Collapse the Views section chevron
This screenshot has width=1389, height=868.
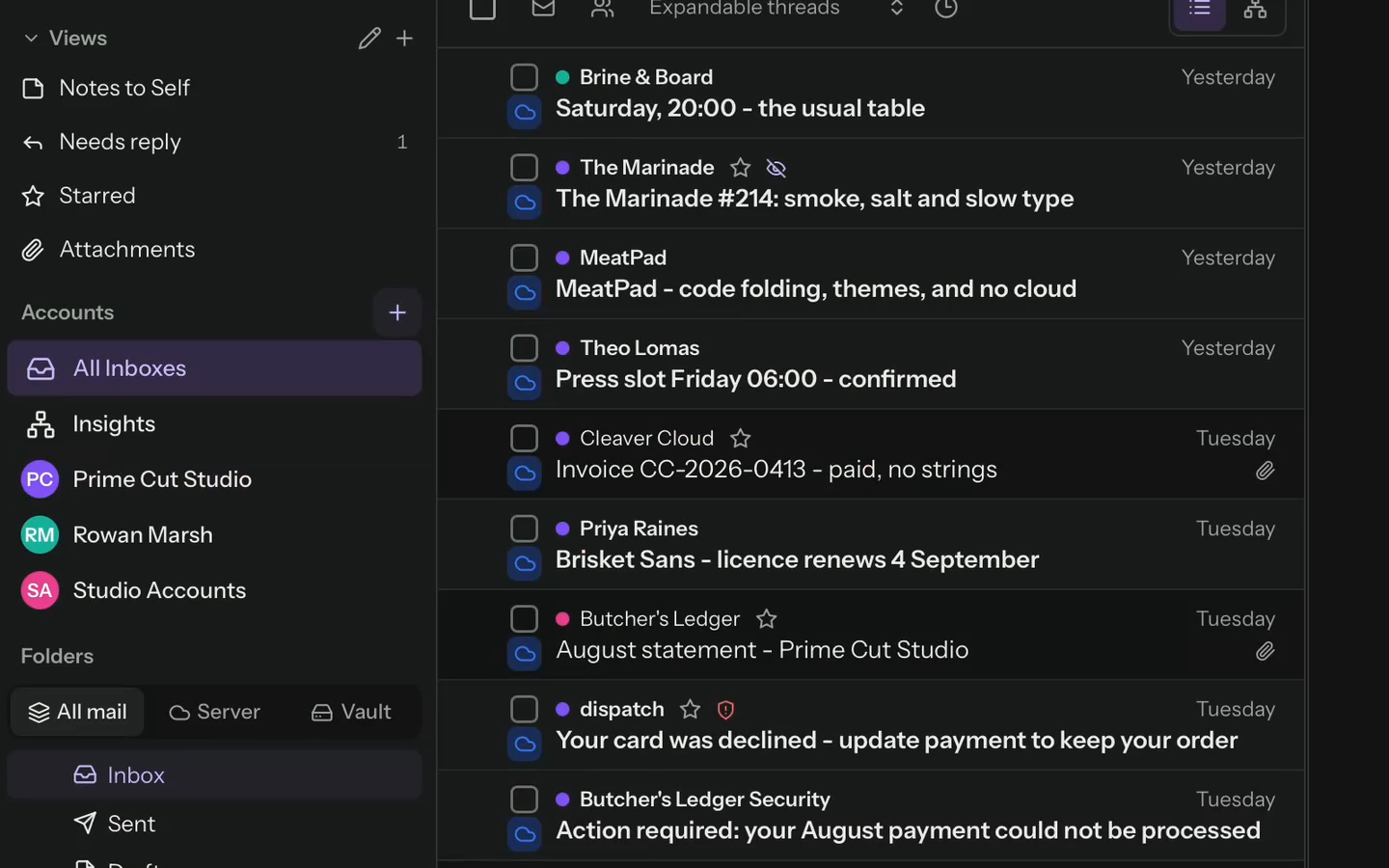click(31, 39)
